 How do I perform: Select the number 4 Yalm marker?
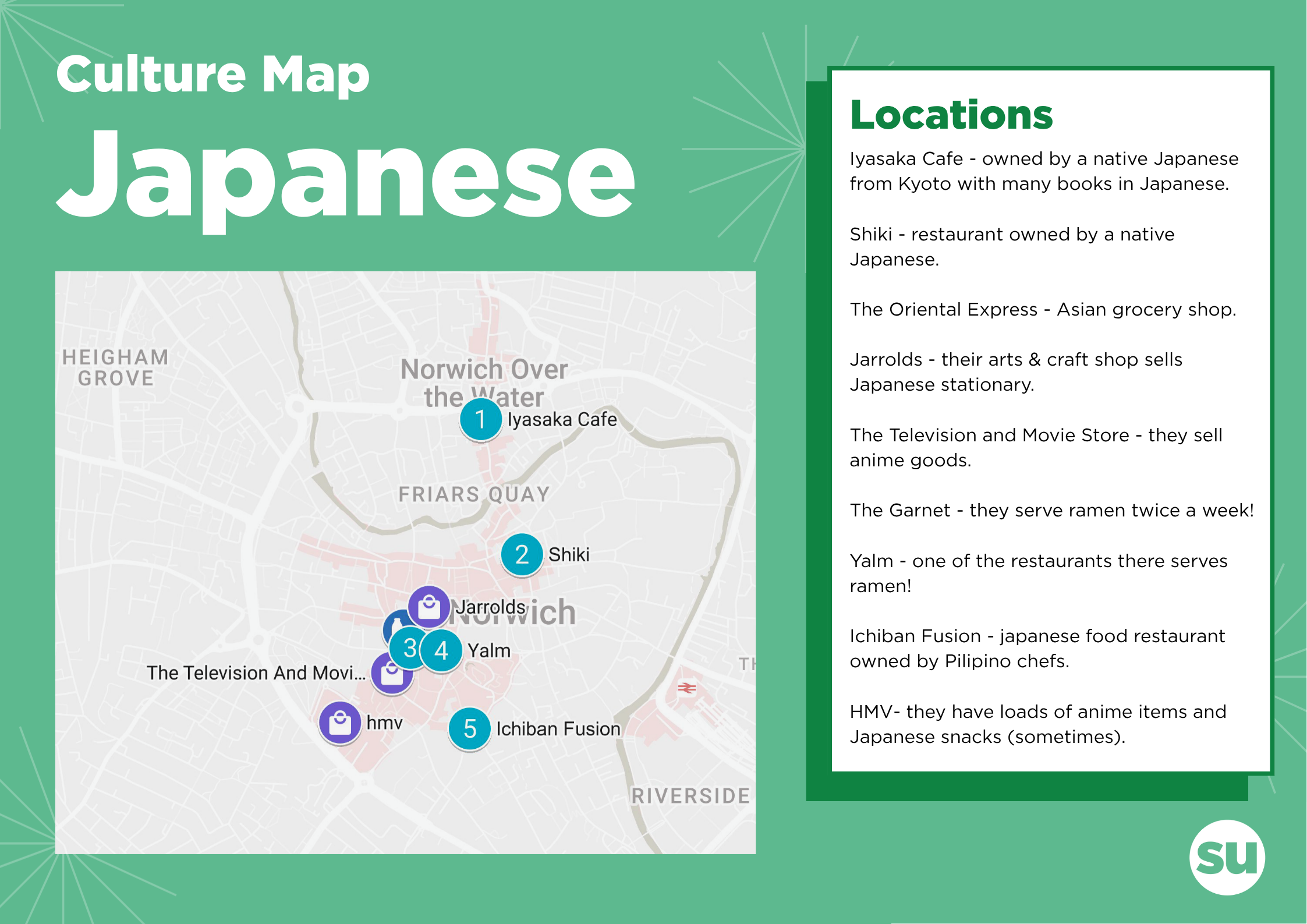(442, 650)
